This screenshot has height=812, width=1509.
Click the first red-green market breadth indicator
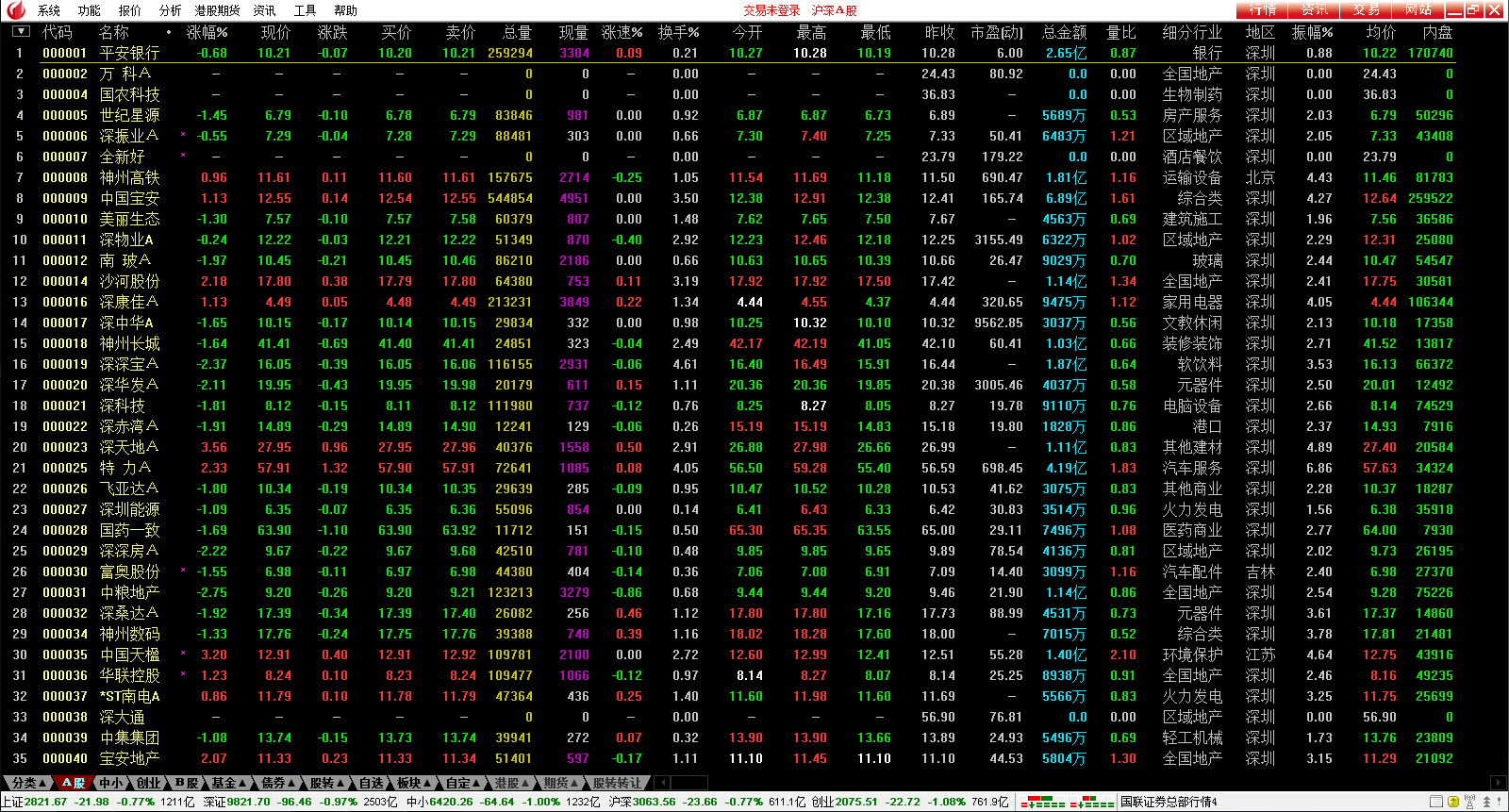coord(1044,803)
